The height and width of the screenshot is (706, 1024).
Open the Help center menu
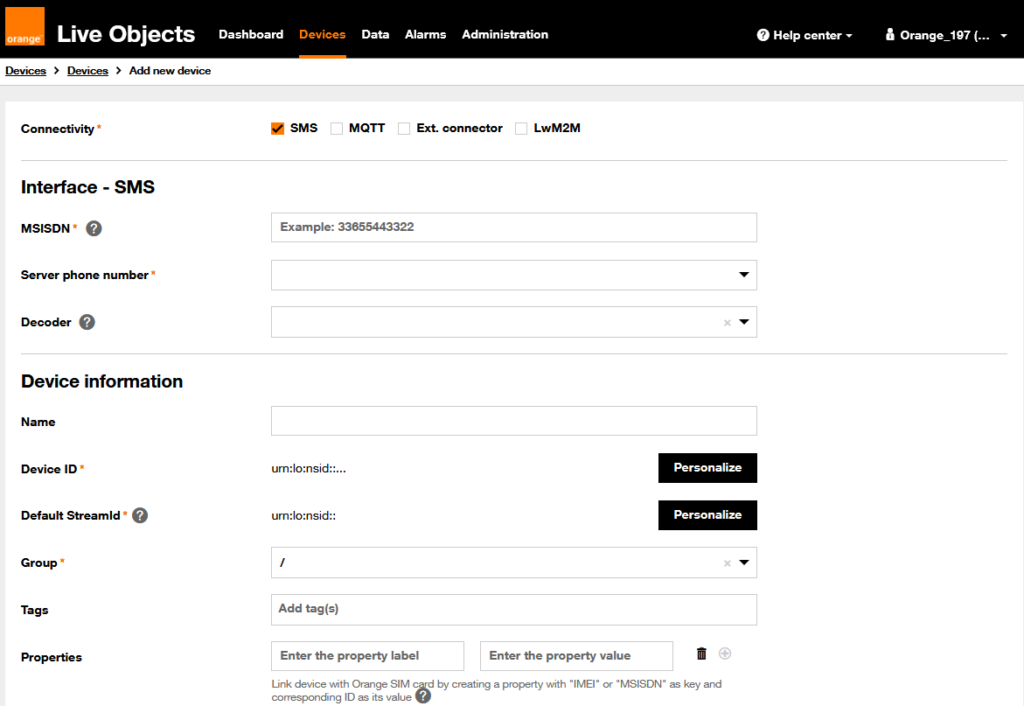coord(805,35)
